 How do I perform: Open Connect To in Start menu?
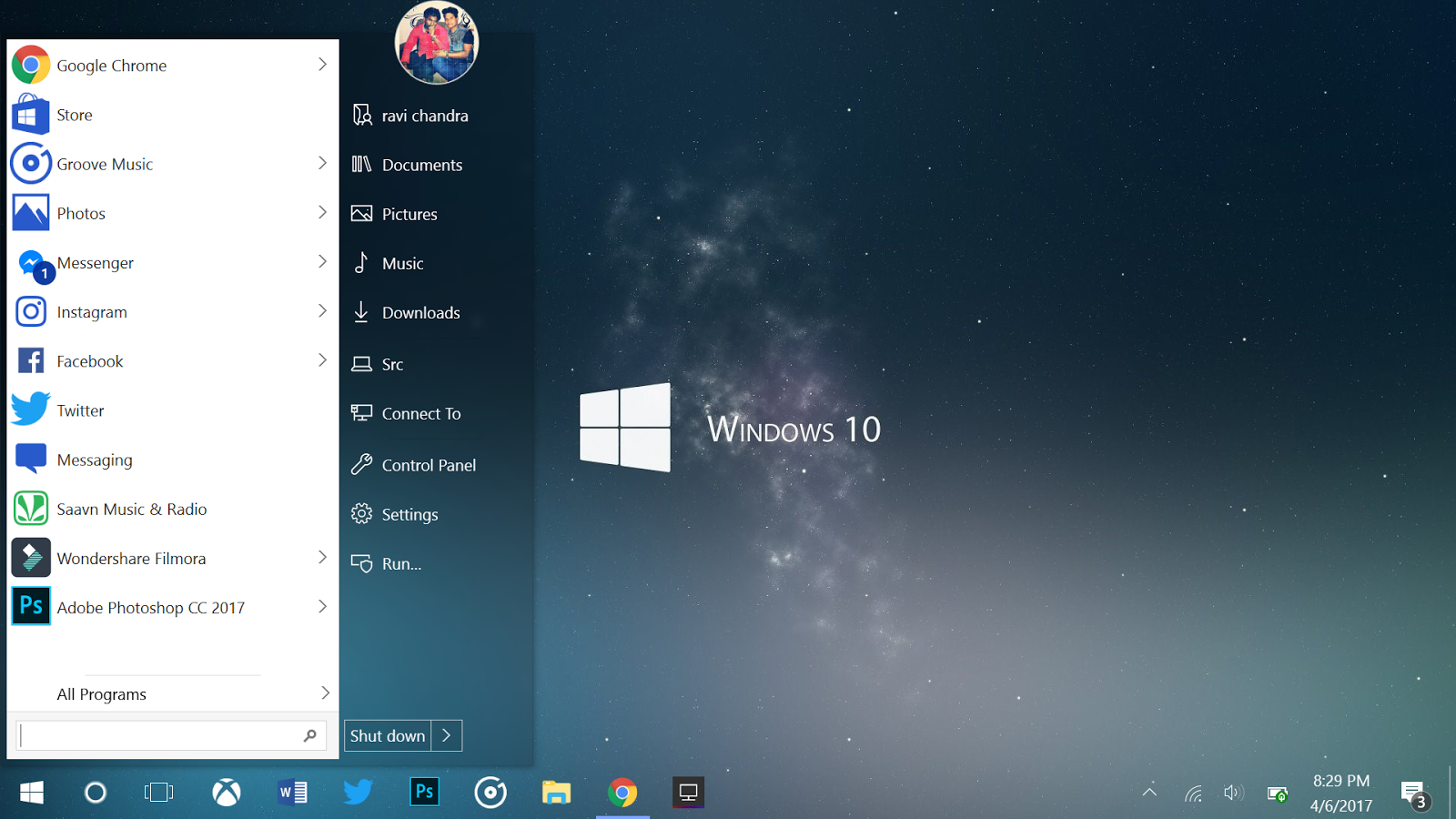point(407,413)
